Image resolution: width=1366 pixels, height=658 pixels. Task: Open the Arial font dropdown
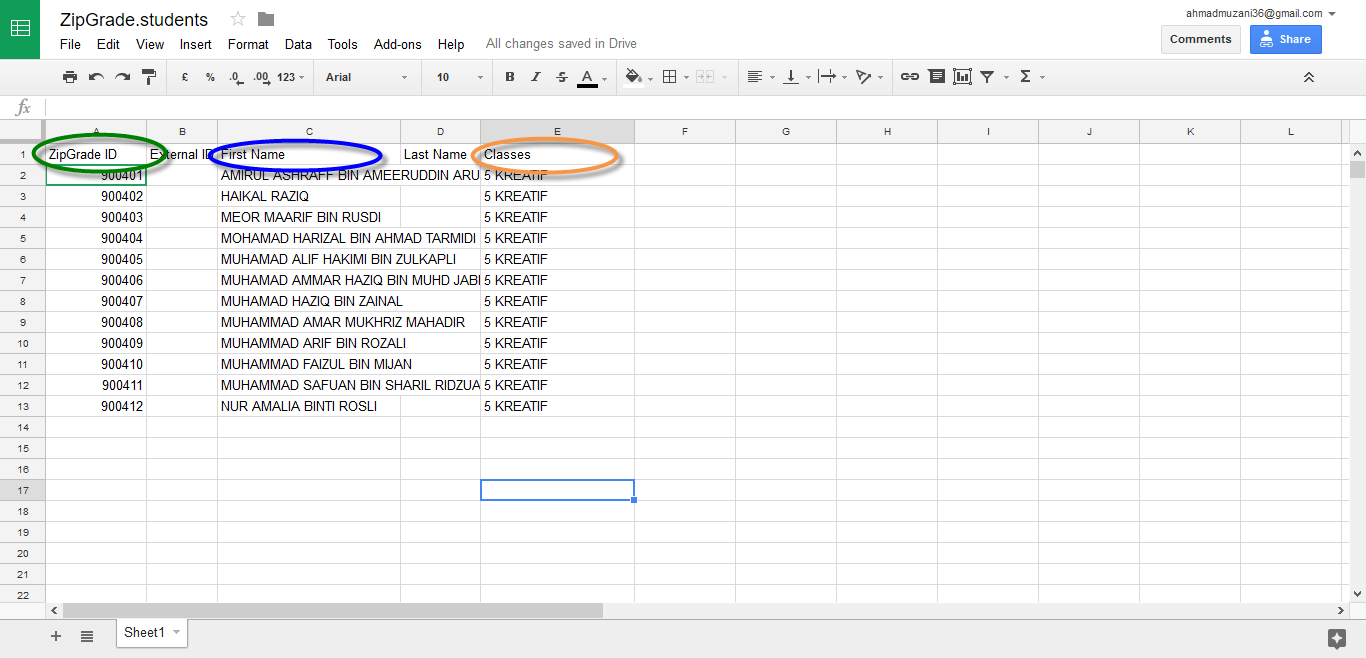(x=366, y=77)
